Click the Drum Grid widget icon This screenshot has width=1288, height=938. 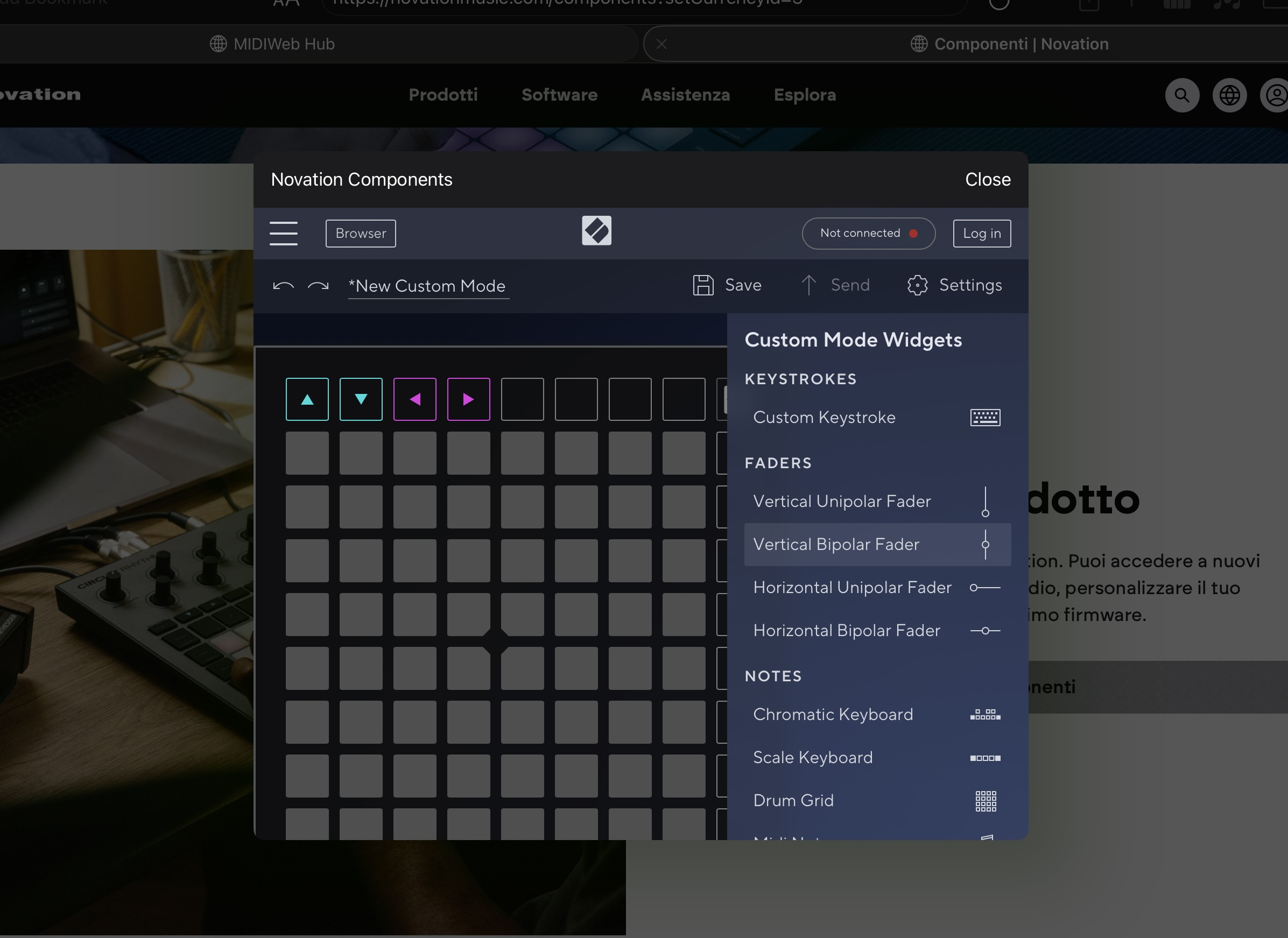(986, 801)
